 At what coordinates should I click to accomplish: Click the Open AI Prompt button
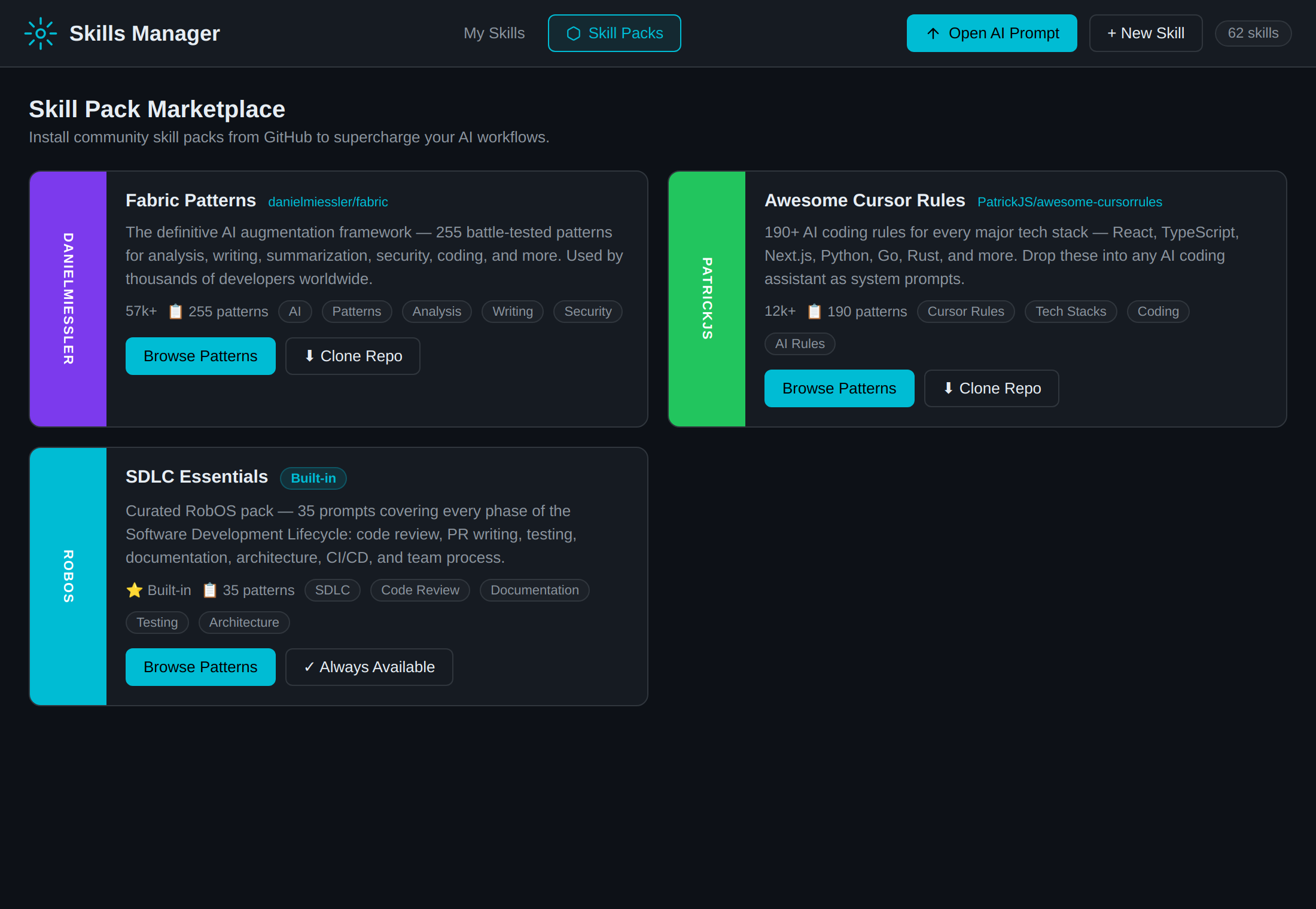pos(992,33)
